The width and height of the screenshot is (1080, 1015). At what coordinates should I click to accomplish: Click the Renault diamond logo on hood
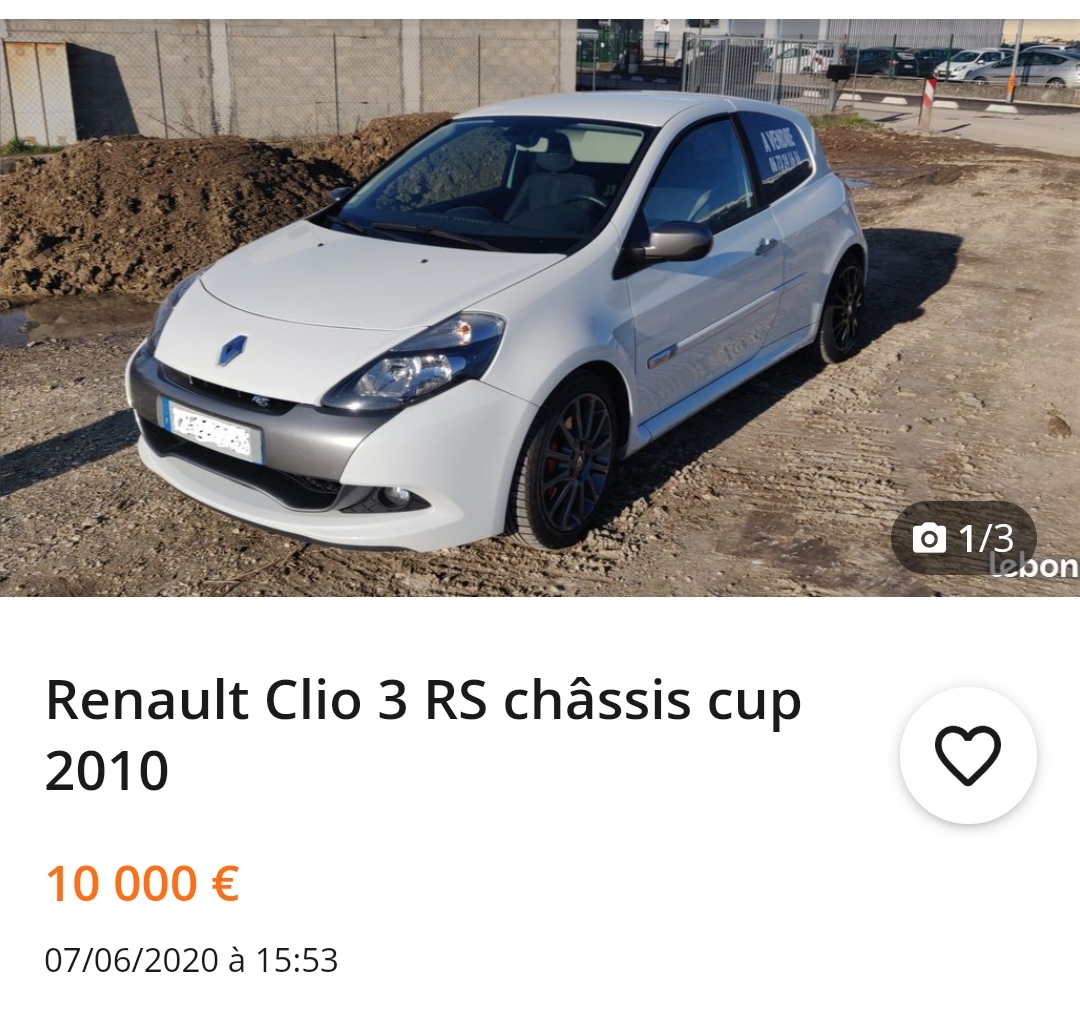(x=232, y=350)
